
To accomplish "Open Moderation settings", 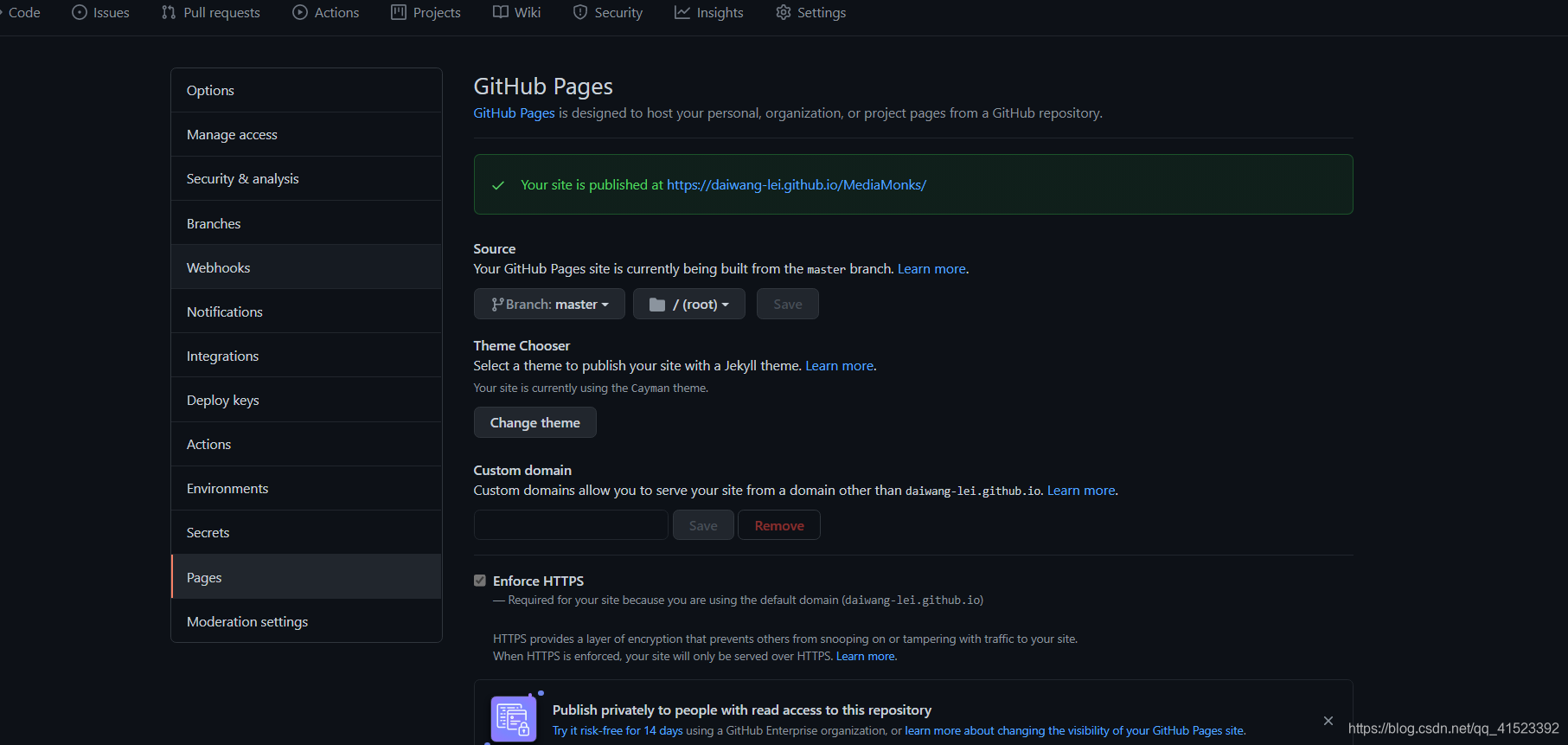I will click(306, 621).
